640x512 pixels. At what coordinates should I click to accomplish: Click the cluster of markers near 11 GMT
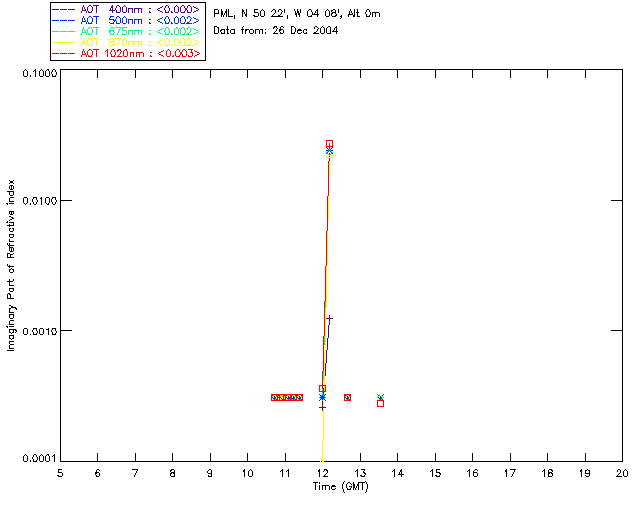coord(287,397)
